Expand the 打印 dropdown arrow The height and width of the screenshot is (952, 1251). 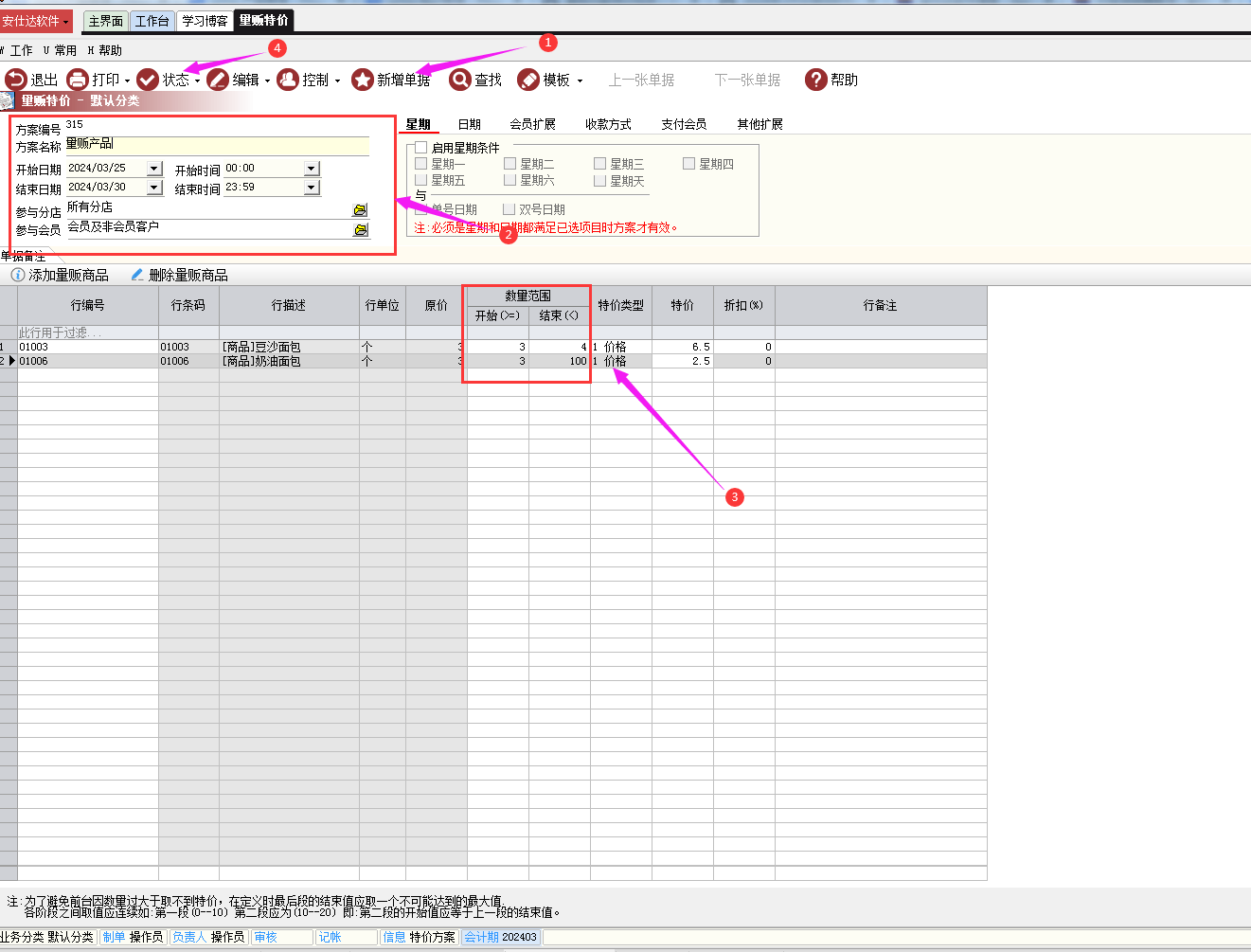pyautogui.click(x=127, y=81)
